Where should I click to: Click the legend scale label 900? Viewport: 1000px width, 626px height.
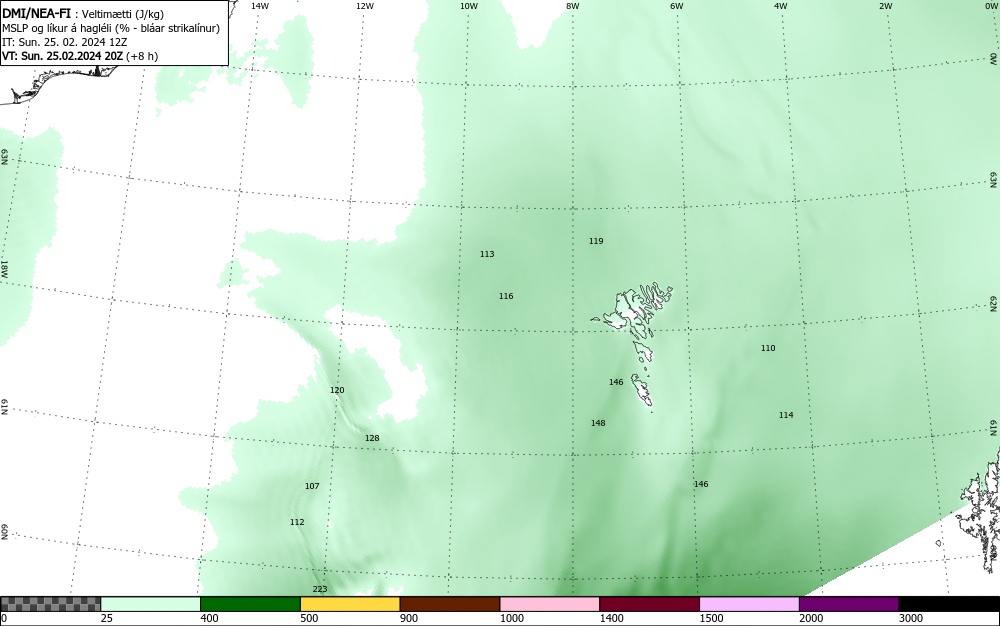(x=409, y=618)
